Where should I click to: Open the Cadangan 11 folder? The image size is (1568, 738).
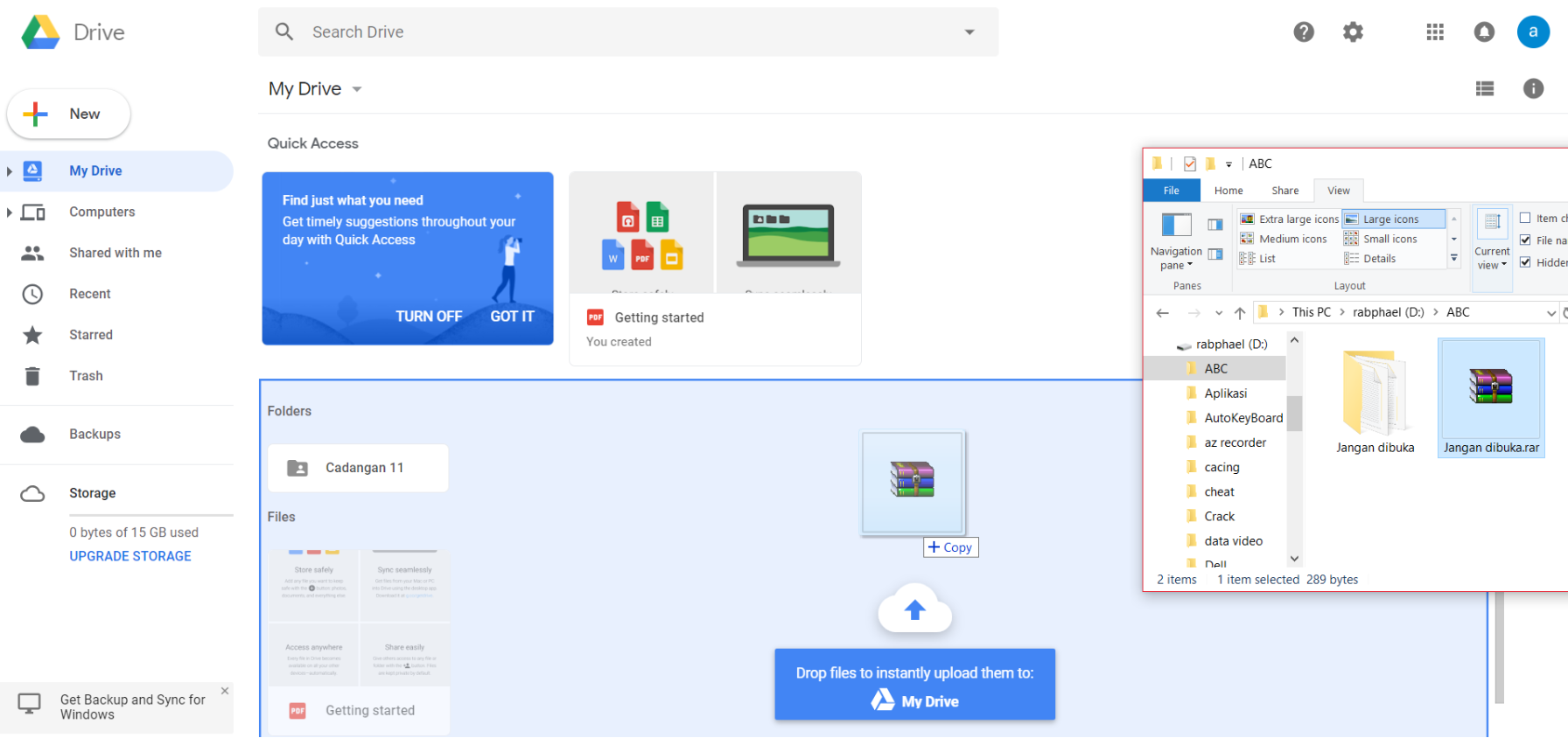358,468
